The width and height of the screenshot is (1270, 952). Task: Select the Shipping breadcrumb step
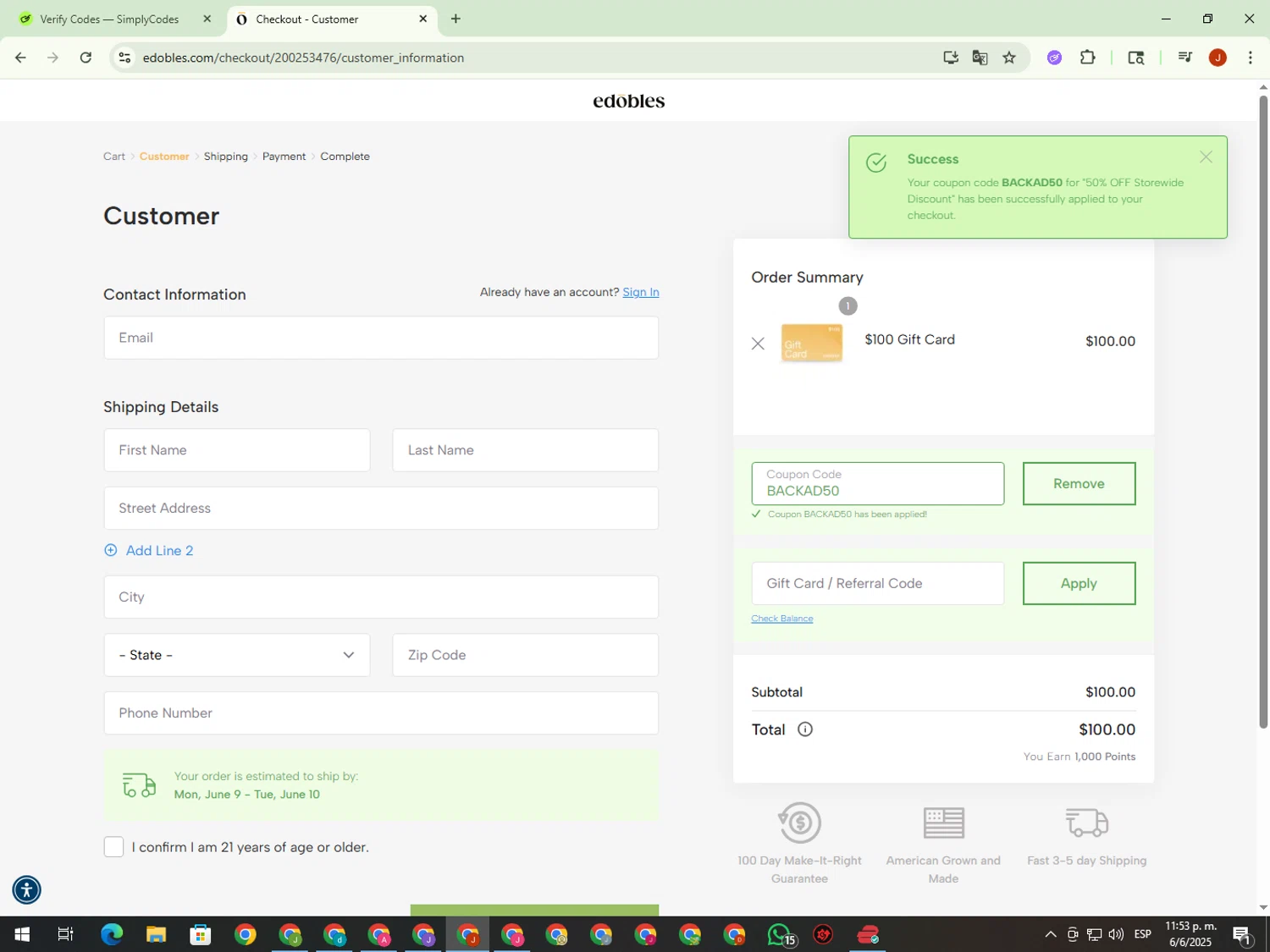[226, 157]
